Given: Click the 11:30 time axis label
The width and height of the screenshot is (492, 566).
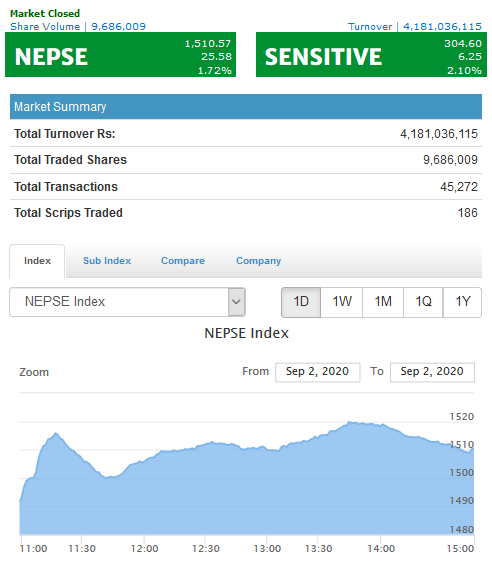Looking at the screenshot, I should tap(82, 549).
